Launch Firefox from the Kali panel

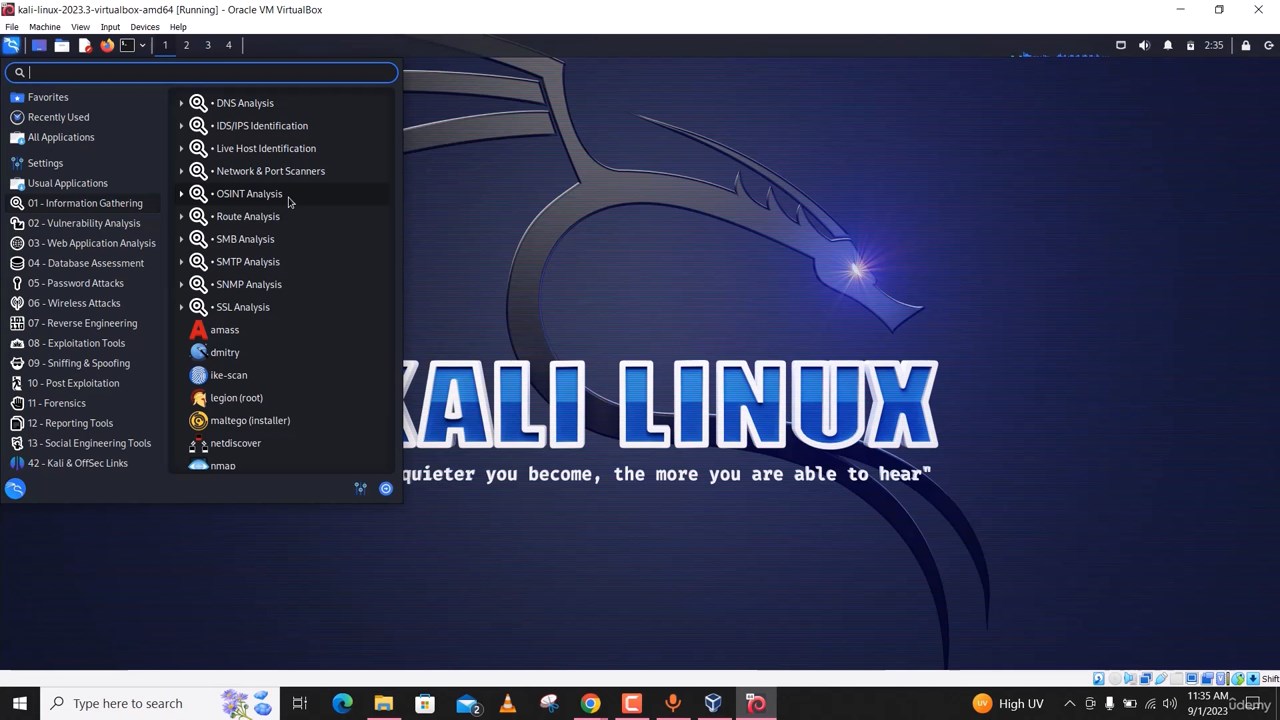point(107,45)
